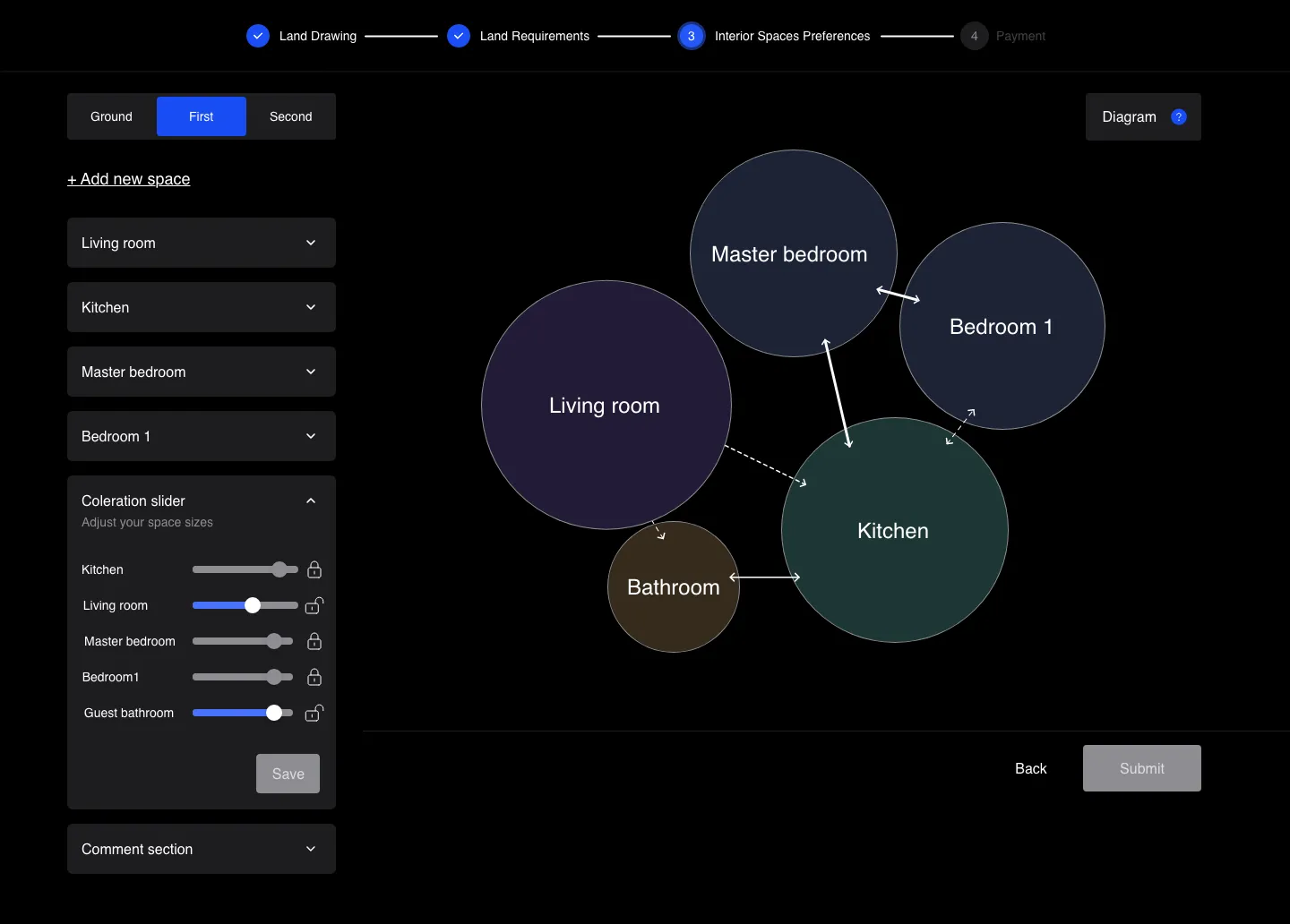
Task: Switch to the Ground floor tab
Action: click(111, 116)
